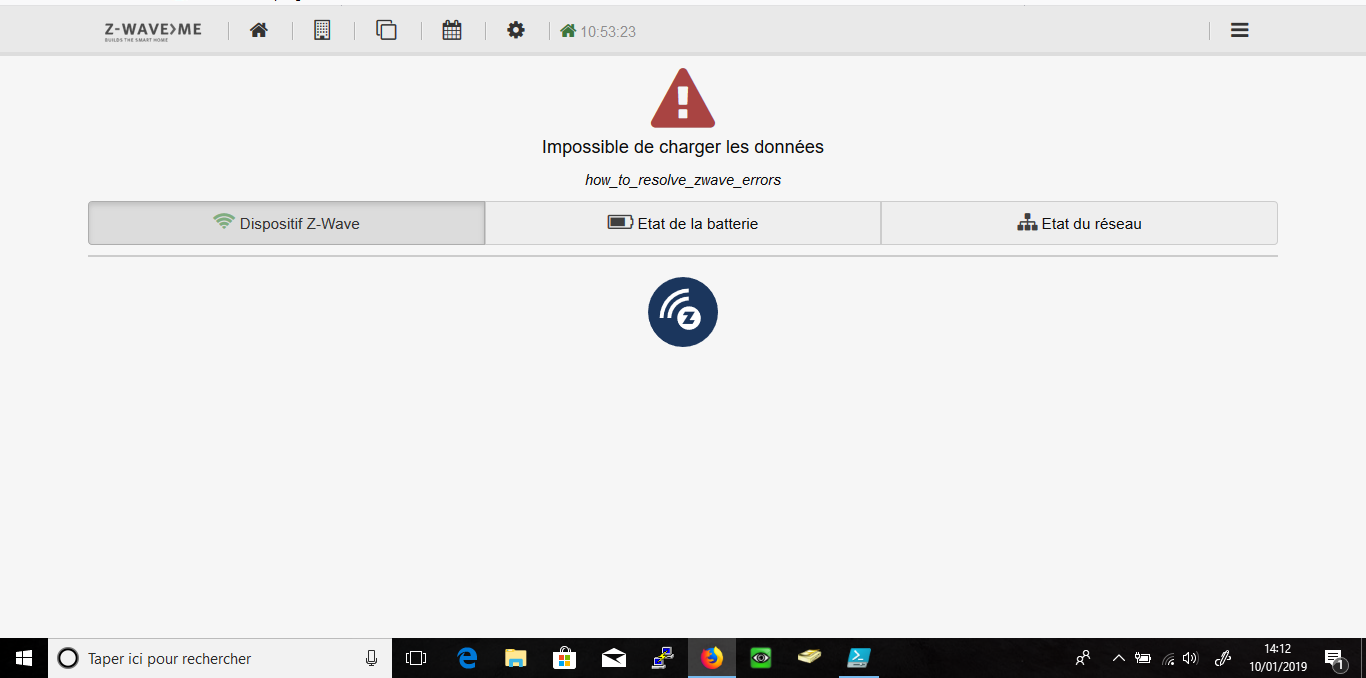
Task: Go to the Home dashboard icon
Action: [259, 30]
